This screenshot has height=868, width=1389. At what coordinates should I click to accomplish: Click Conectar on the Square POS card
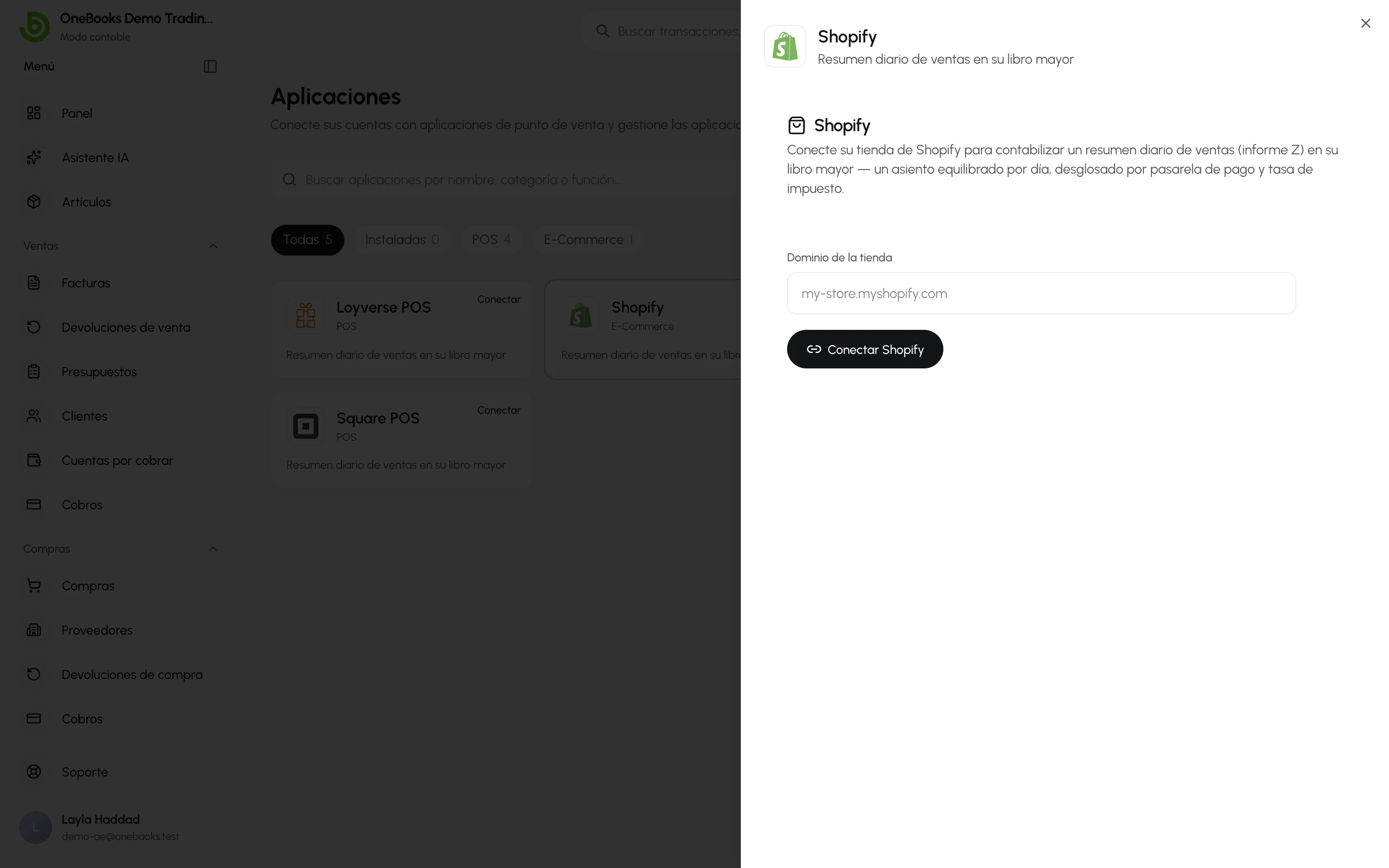(499, 410)
